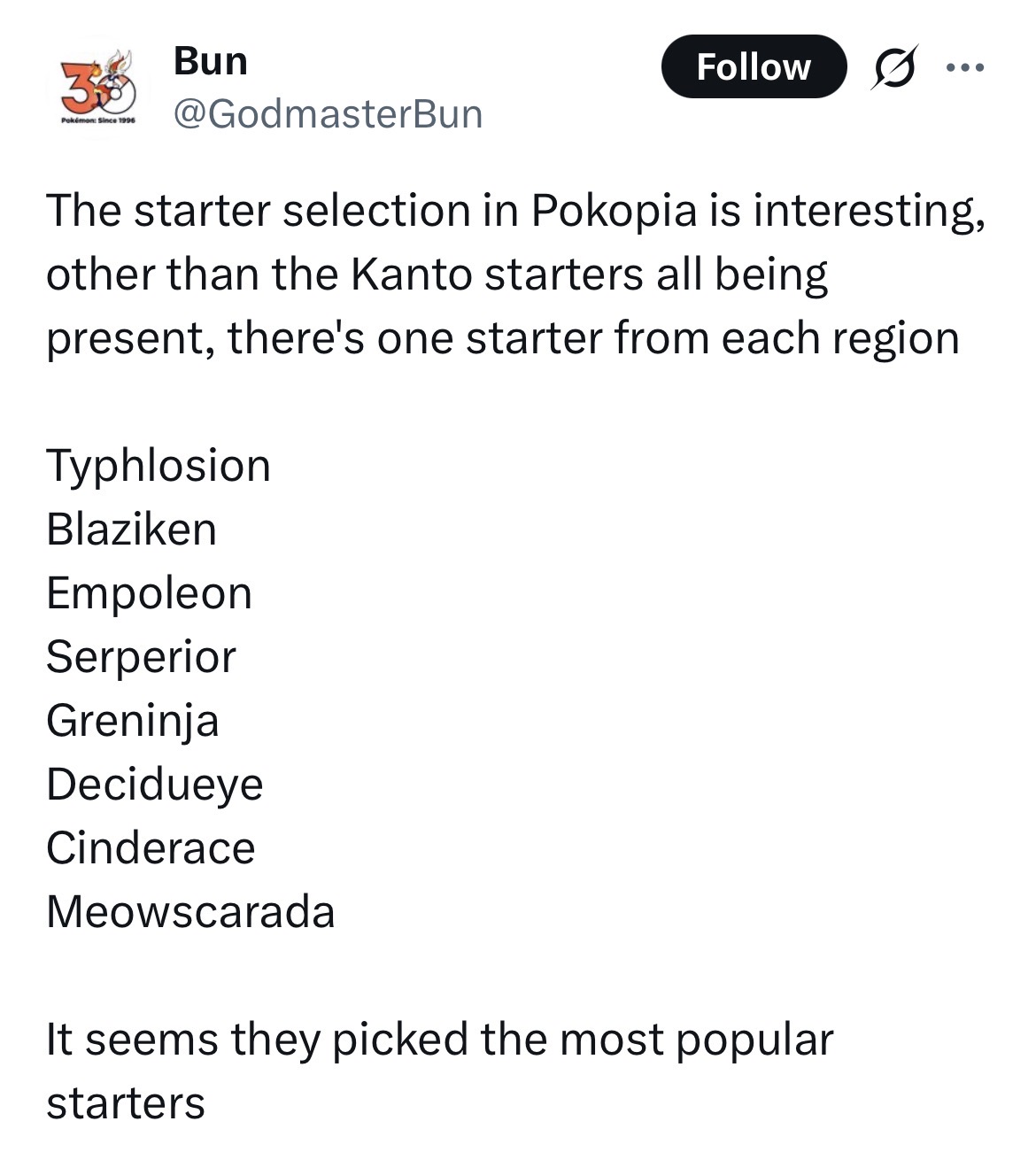Click the word Kanto in the tweet
This screenshot has width=1036, height=1160.
[413, 275]
